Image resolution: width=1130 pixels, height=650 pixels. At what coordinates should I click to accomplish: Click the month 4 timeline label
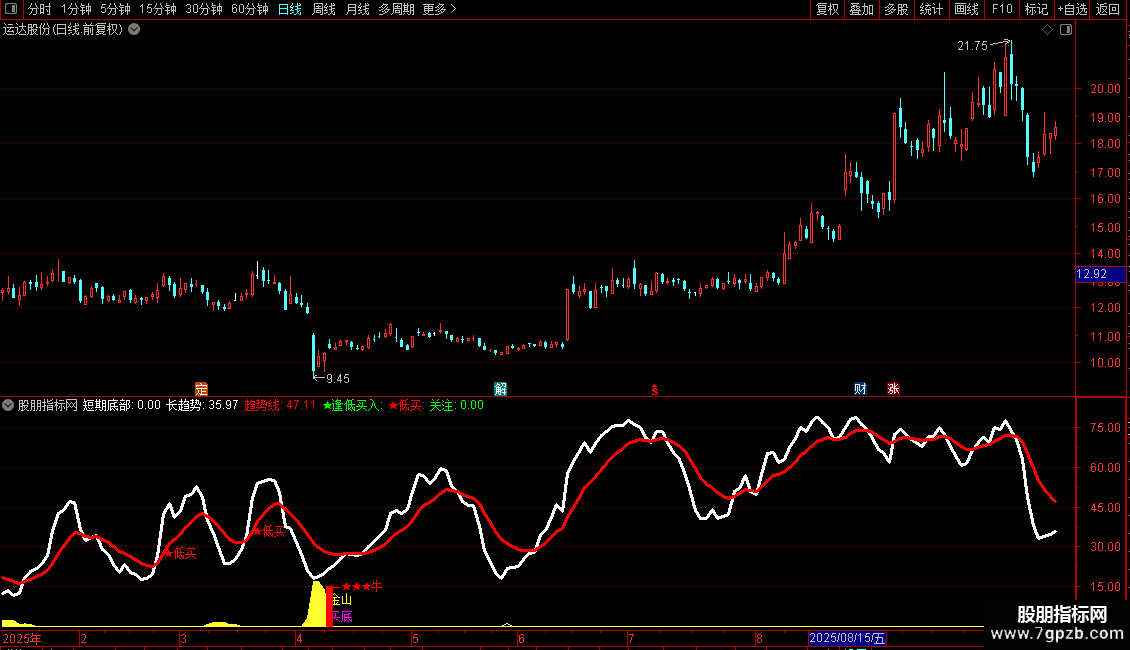click(299, 638)
